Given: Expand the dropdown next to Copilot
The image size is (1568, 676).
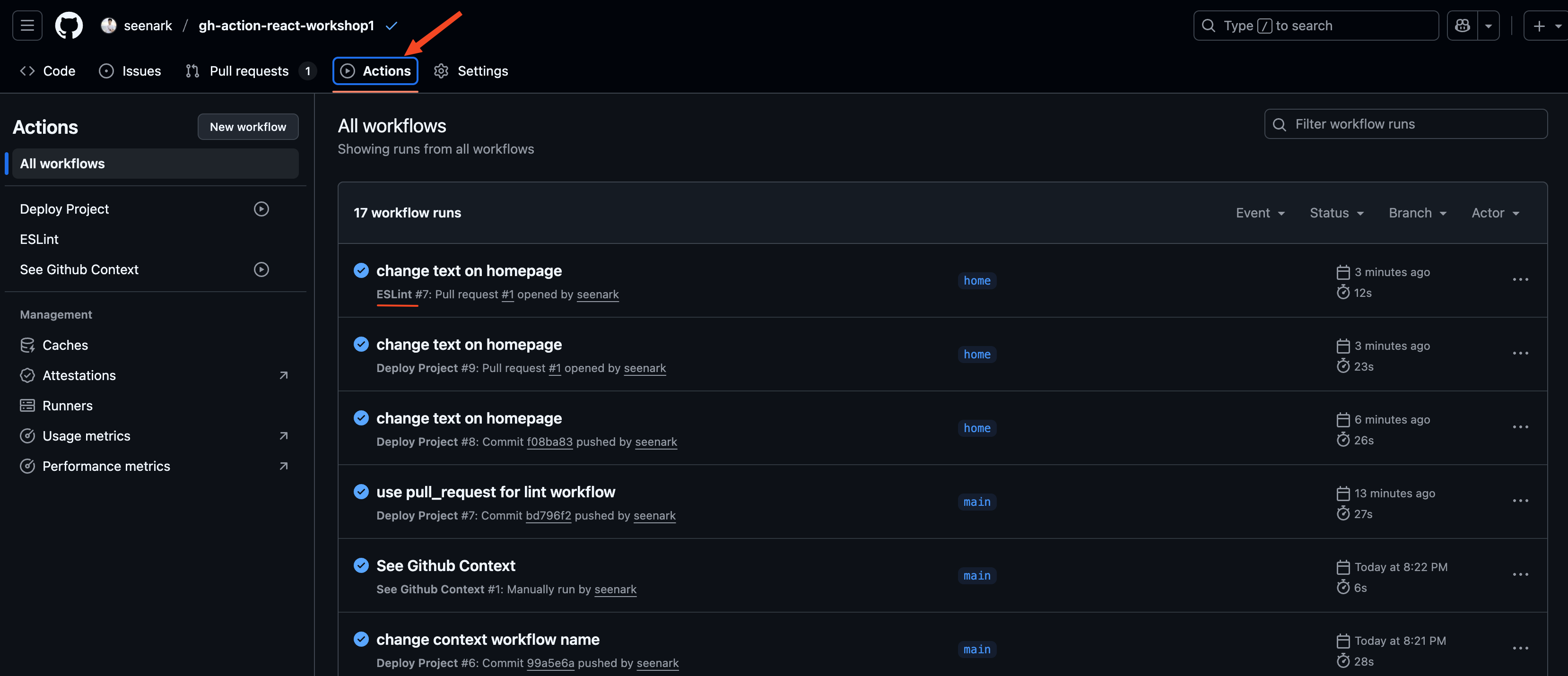Looking at the screenshot, I should (1488, 26).
